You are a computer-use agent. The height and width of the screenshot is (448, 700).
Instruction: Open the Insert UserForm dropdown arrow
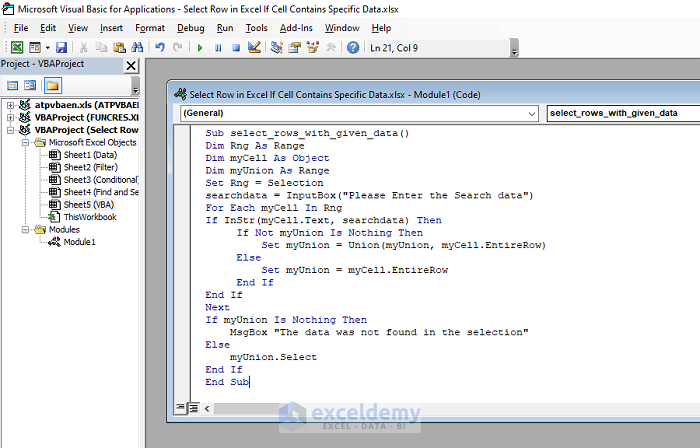click(47, 47)
